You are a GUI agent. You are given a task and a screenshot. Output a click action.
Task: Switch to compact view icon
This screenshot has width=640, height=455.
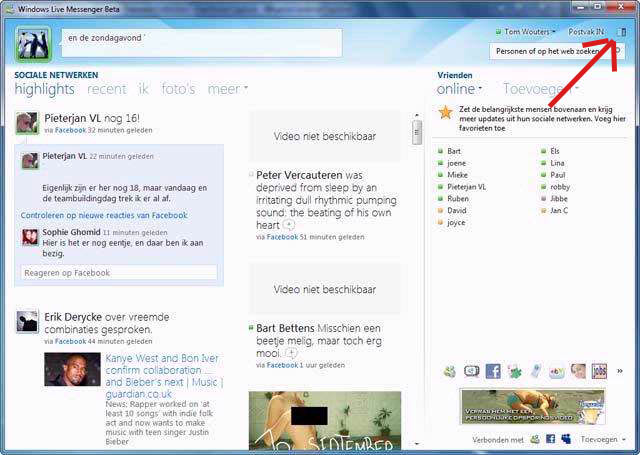coord(622,32)
